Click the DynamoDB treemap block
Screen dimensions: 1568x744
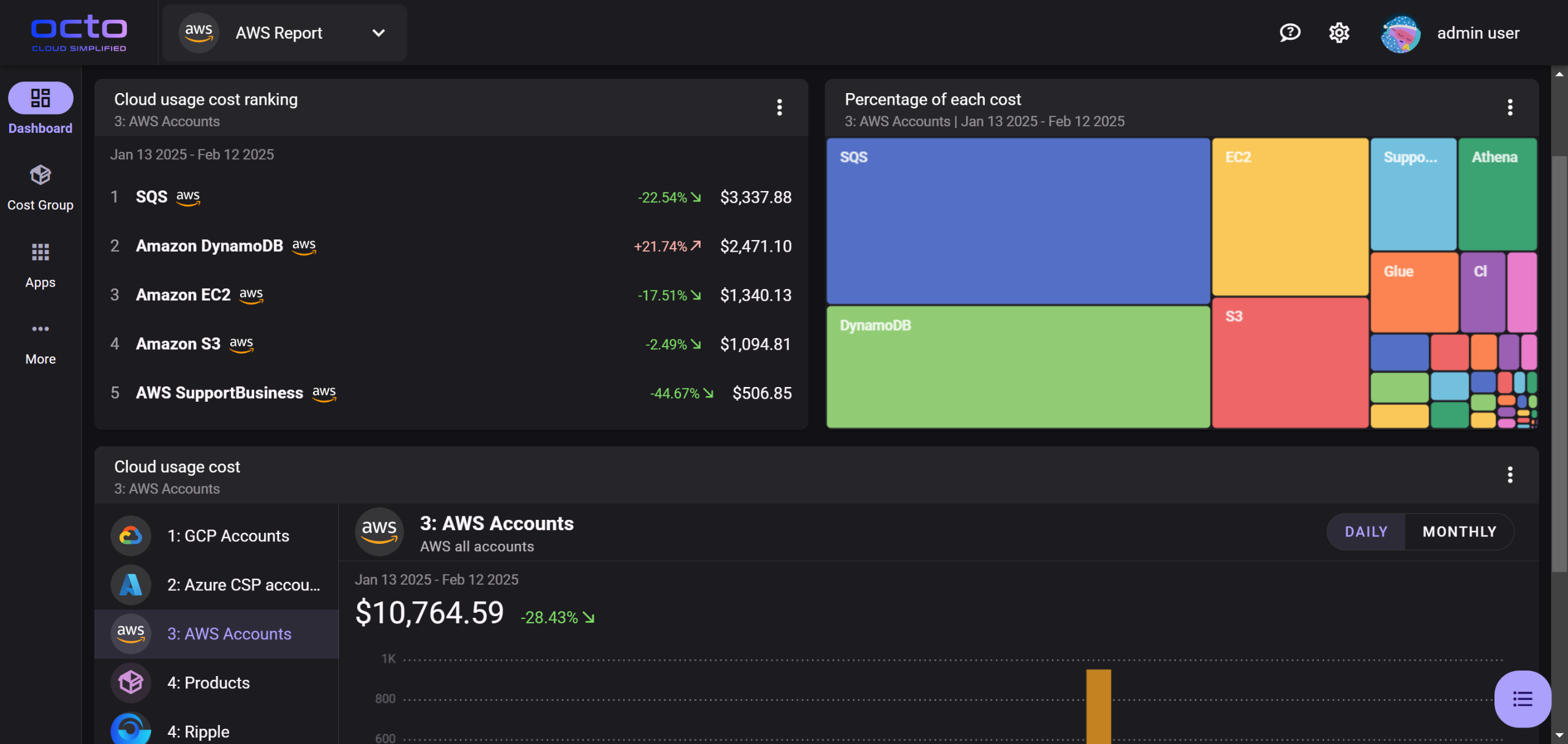tap(1018, 367)
